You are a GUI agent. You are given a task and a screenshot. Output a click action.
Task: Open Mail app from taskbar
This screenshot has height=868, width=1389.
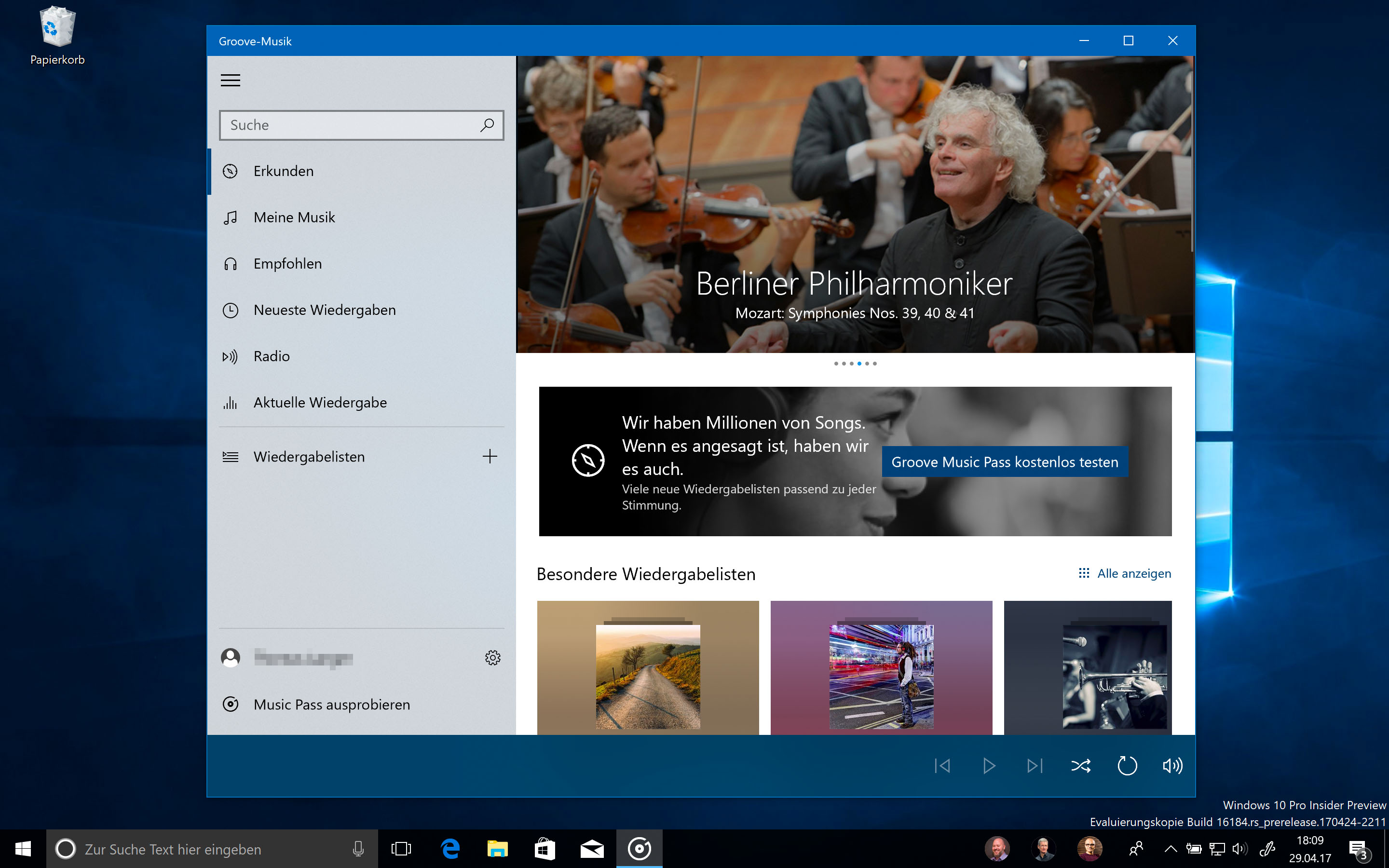(592, 849)
